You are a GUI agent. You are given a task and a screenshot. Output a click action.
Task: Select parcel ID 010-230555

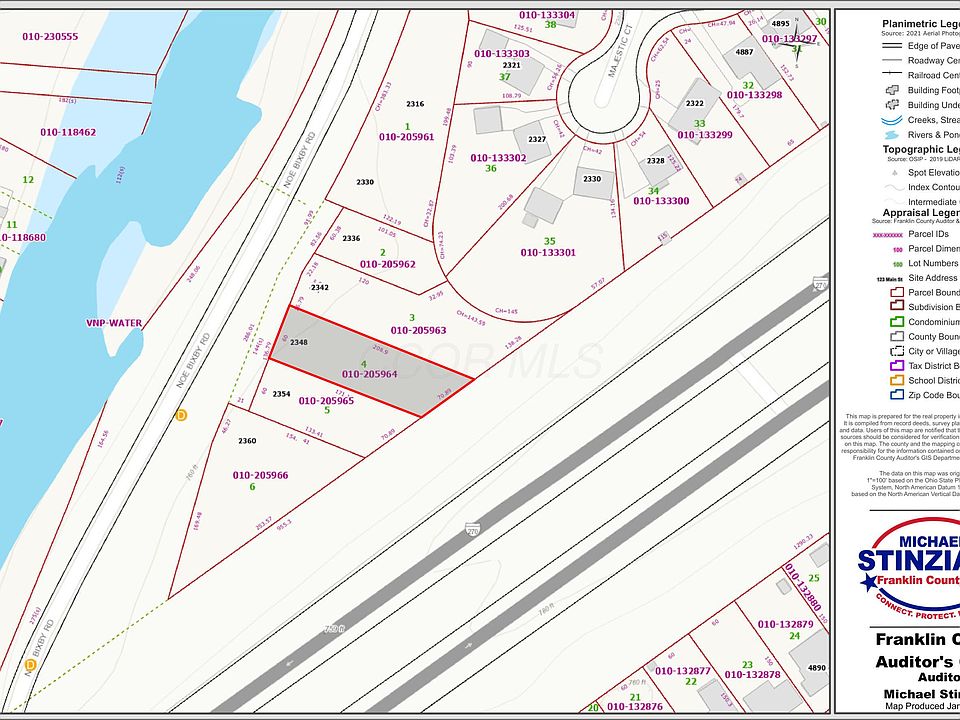coord(50,37)
